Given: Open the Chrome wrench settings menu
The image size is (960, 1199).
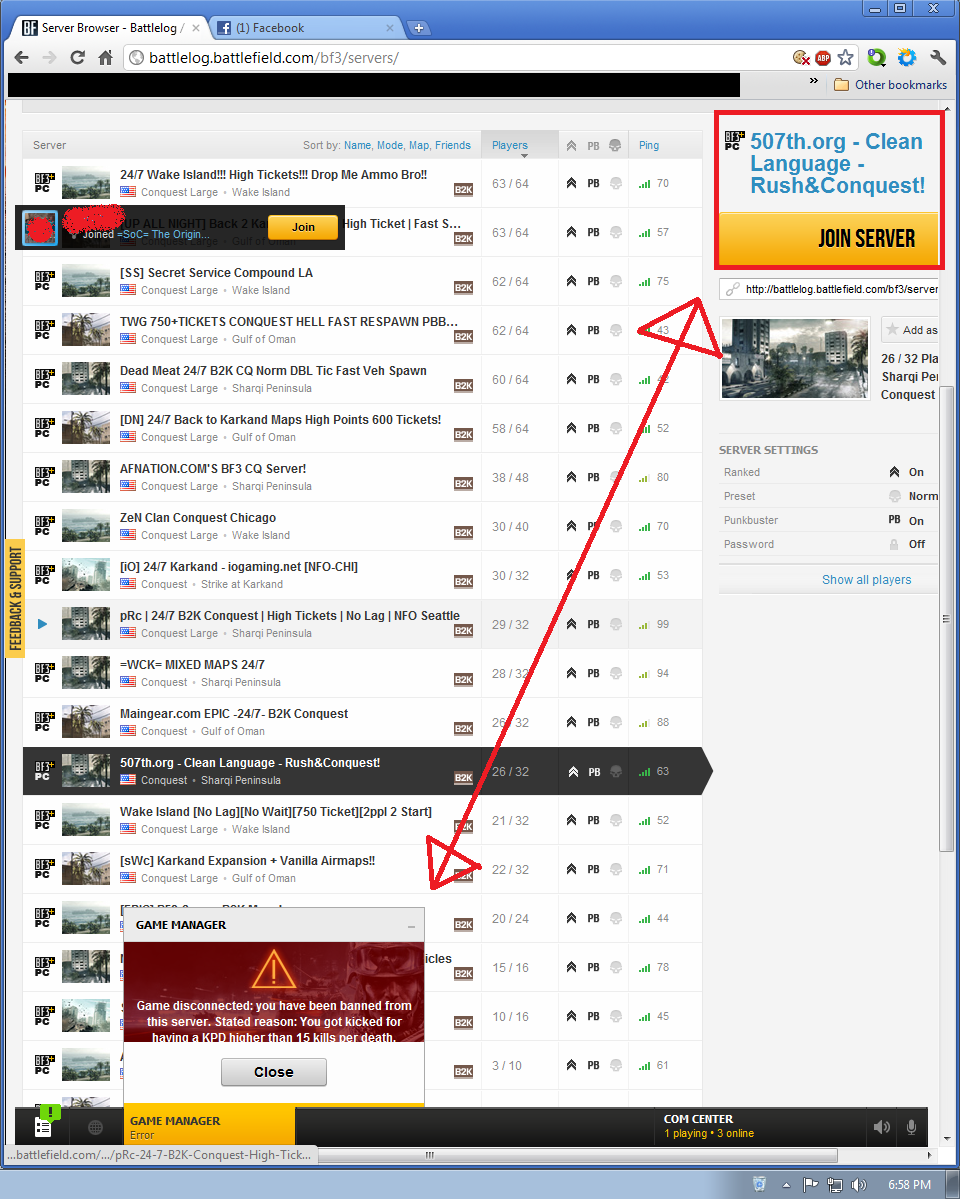Looking at the screenshot, I should click(x=938, y=57).
